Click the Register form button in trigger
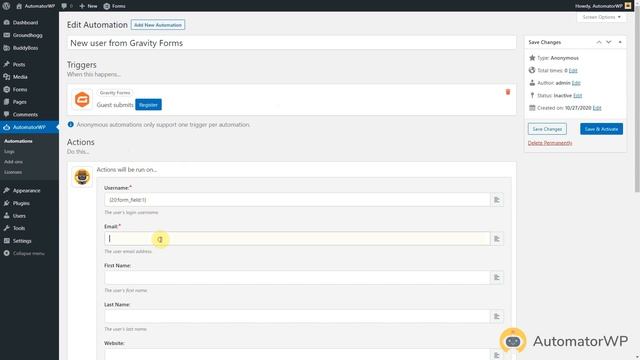 click(148, 105)
